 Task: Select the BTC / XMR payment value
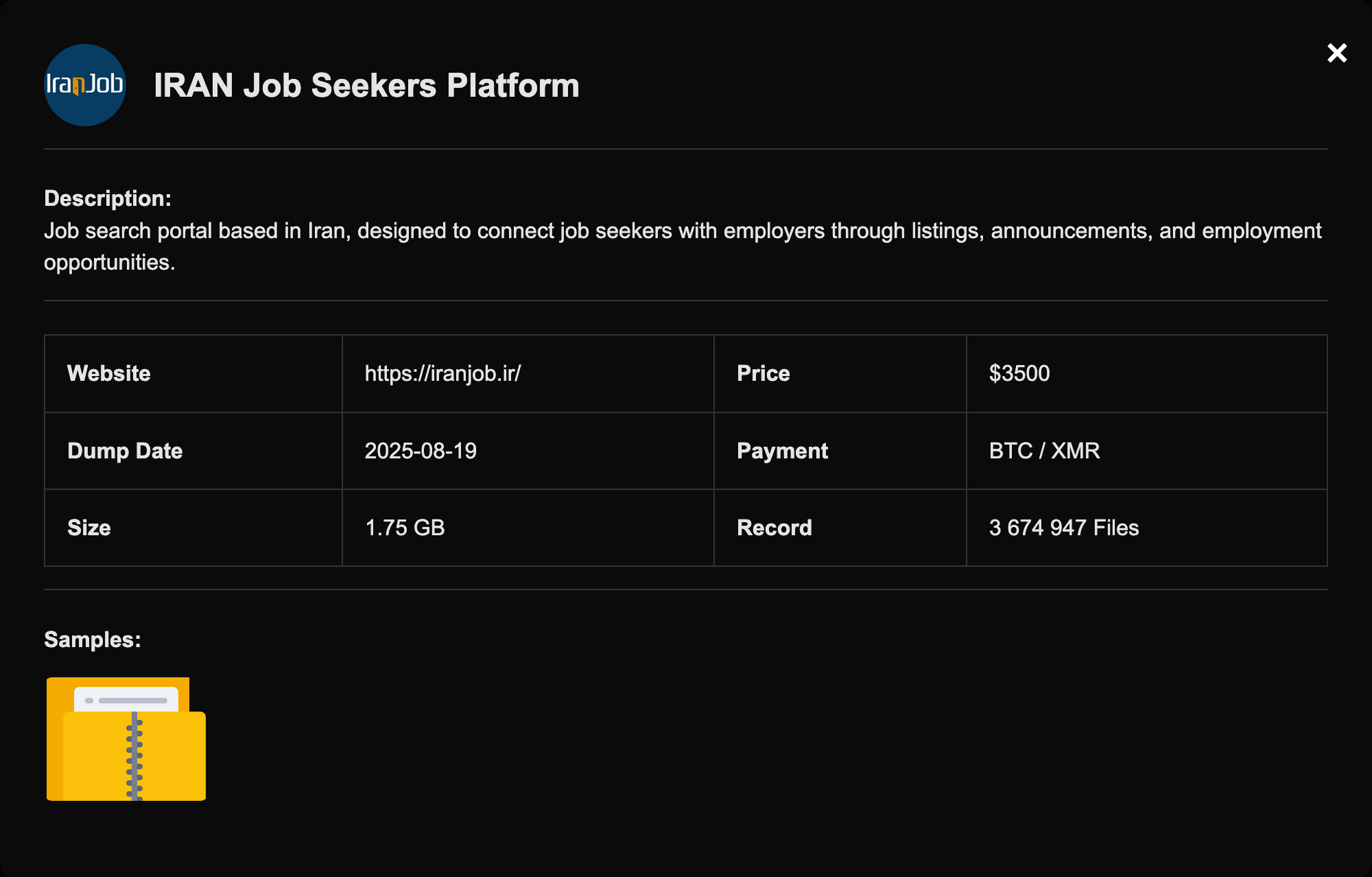tap(1044, 451)
